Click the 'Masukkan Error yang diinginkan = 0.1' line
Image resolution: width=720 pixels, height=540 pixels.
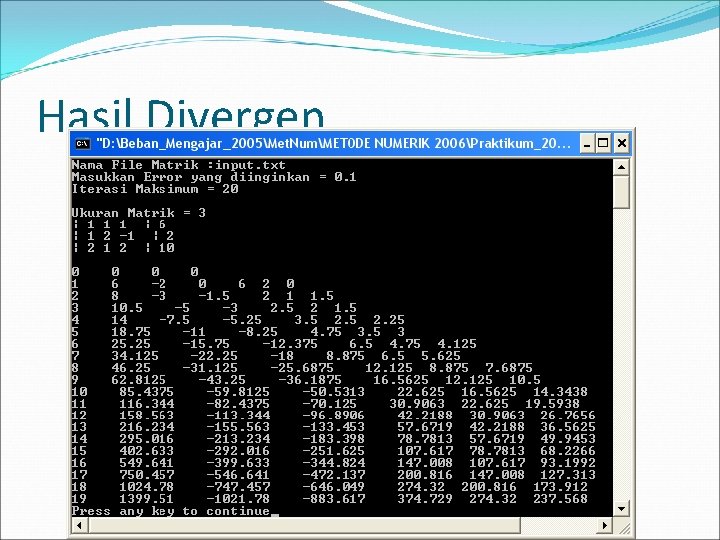(214, 177)
